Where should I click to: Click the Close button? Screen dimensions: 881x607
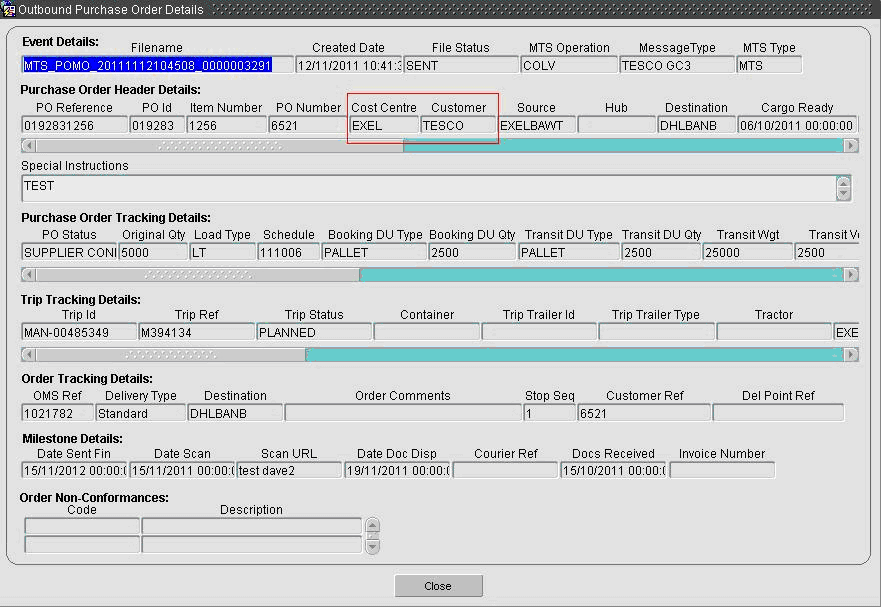click(x=438, y=586)
